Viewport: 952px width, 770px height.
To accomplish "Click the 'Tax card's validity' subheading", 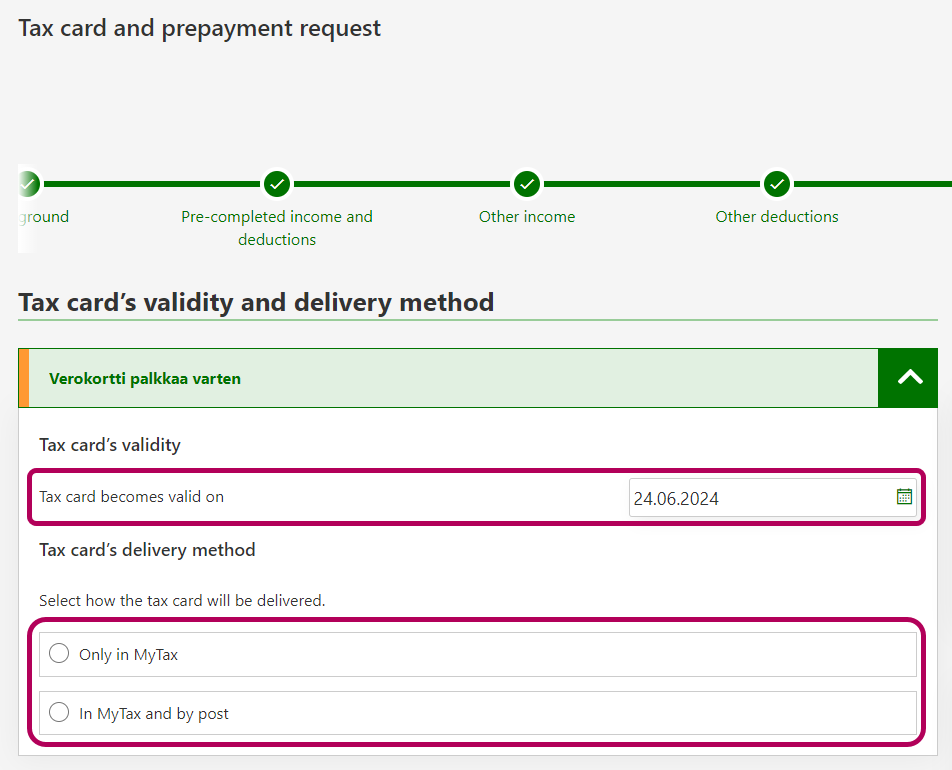I will coord(110,445).
